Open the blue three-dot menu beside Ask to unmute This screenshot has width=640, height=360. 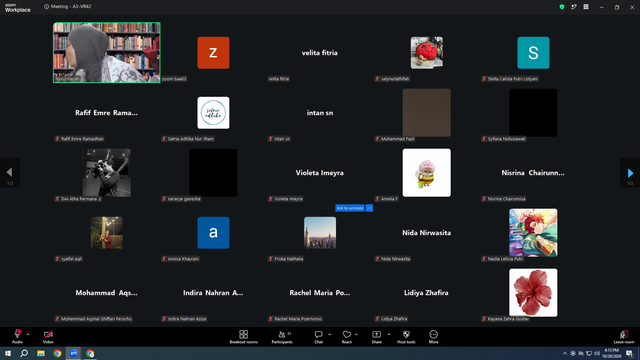[369, 208]
